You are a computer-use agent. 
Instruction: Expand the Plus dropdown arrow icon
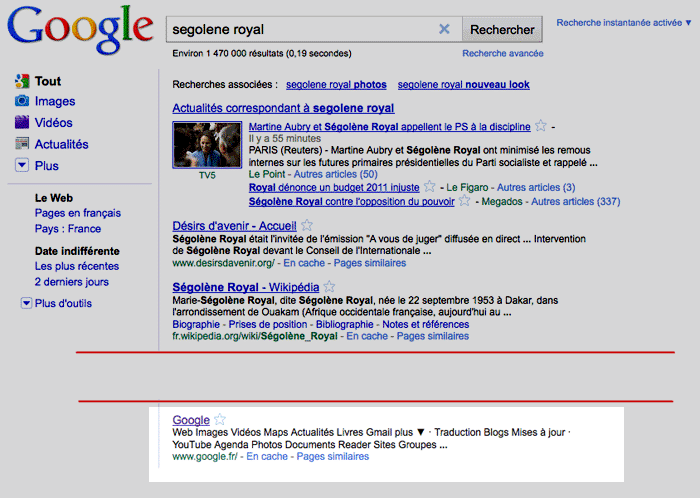[22, 165]
